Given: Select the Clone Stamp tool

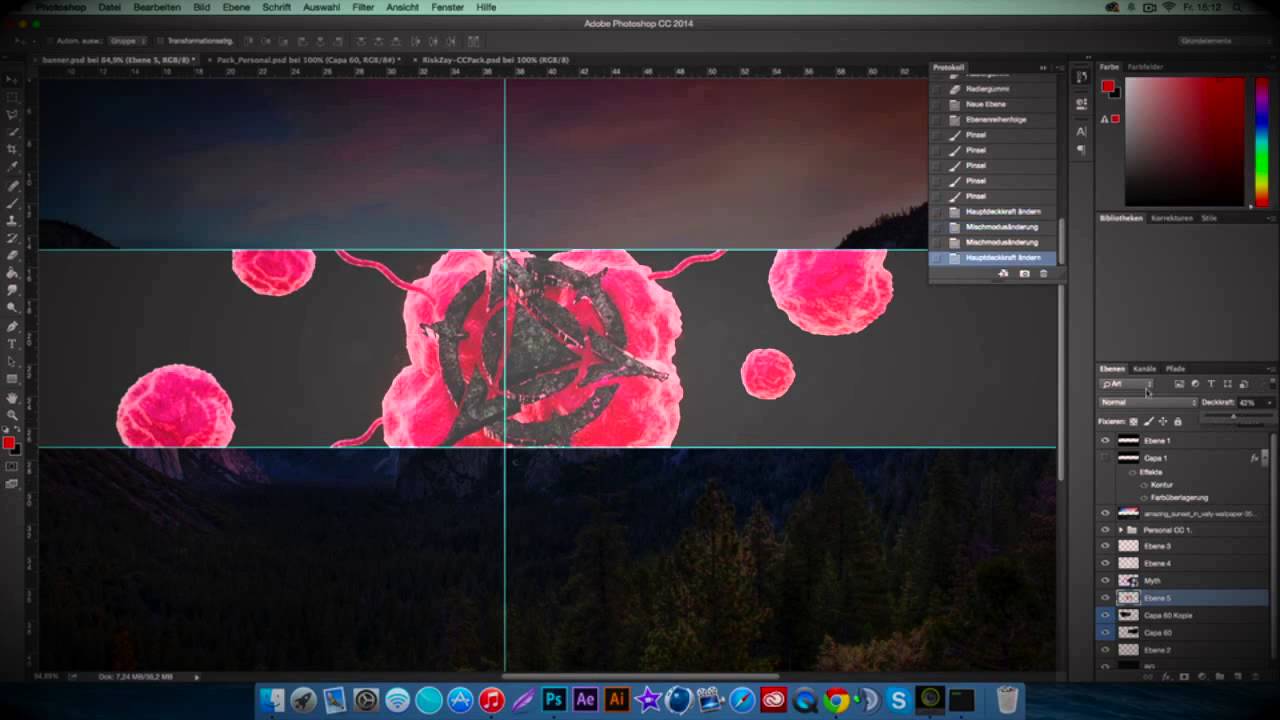Looking at the screenshot, I should pos(12,221).
